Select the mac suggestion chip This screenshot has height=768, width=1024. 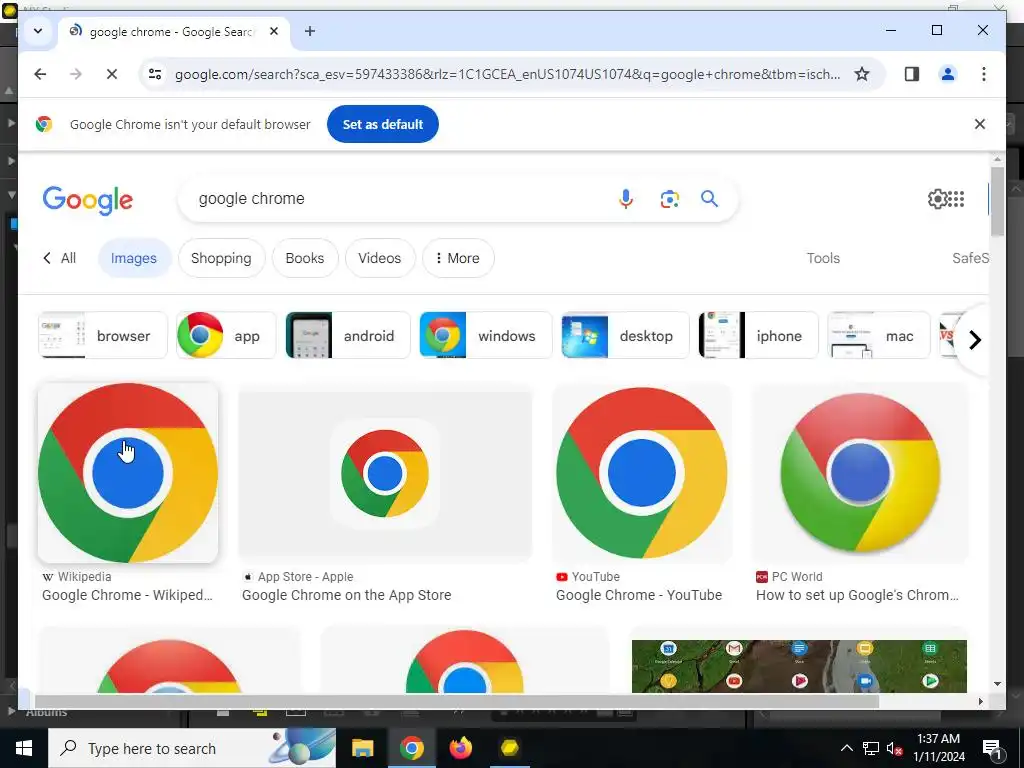point(878,336)
